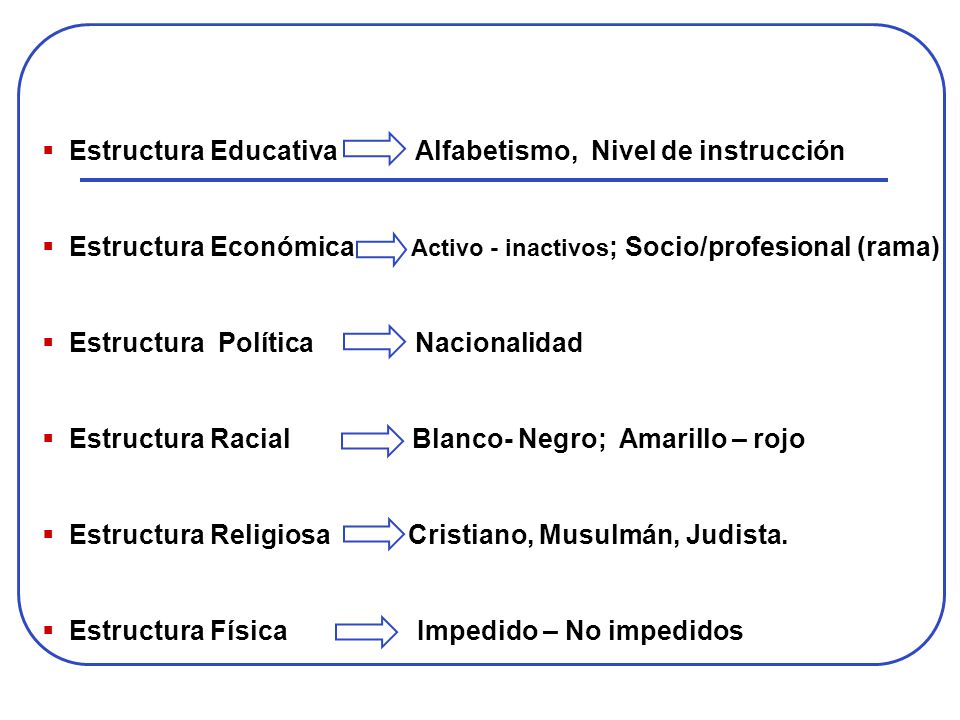Select the Estructura Educativa heading text

(203, 151)
